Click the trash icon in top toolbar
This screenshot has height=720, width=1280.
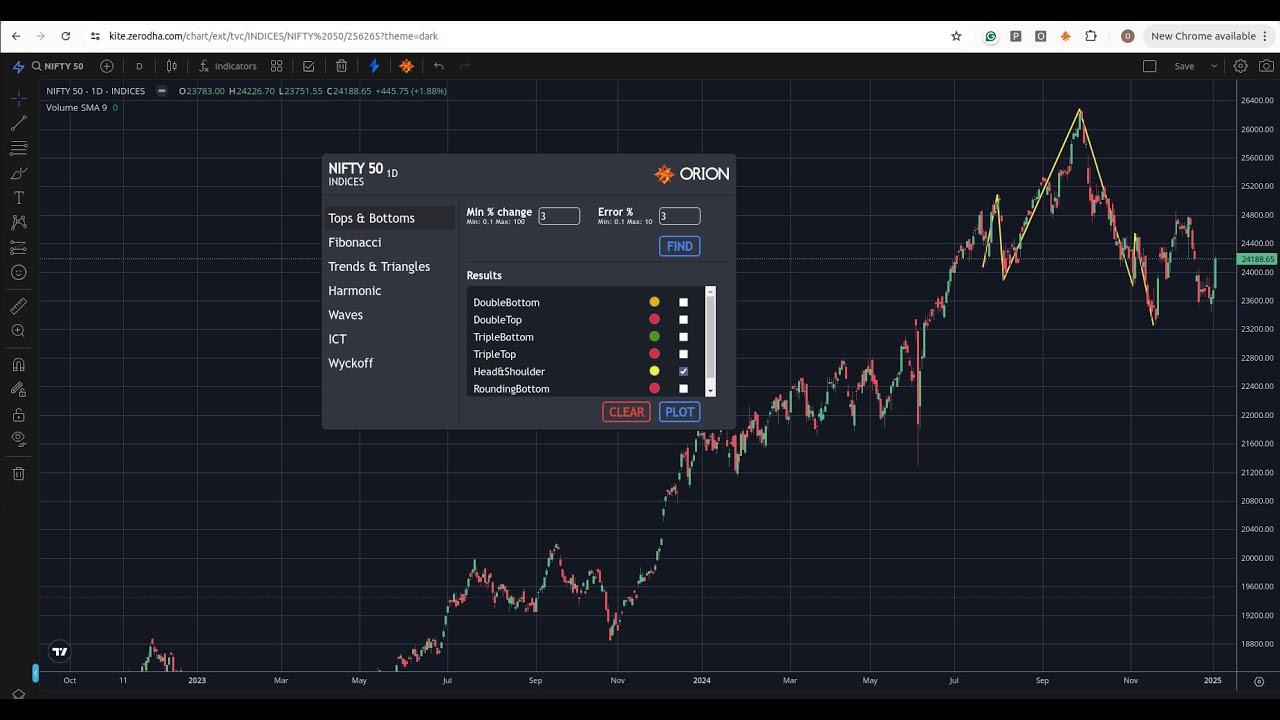(x=341, y=66)
